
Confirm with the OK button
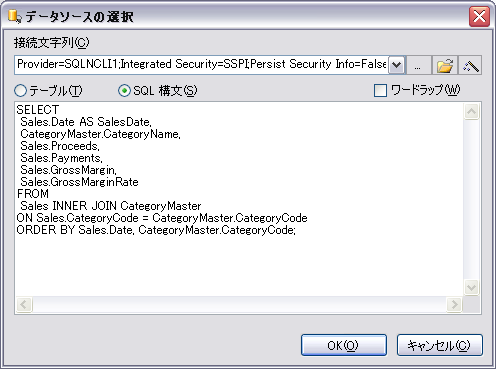tap(344, 345)
